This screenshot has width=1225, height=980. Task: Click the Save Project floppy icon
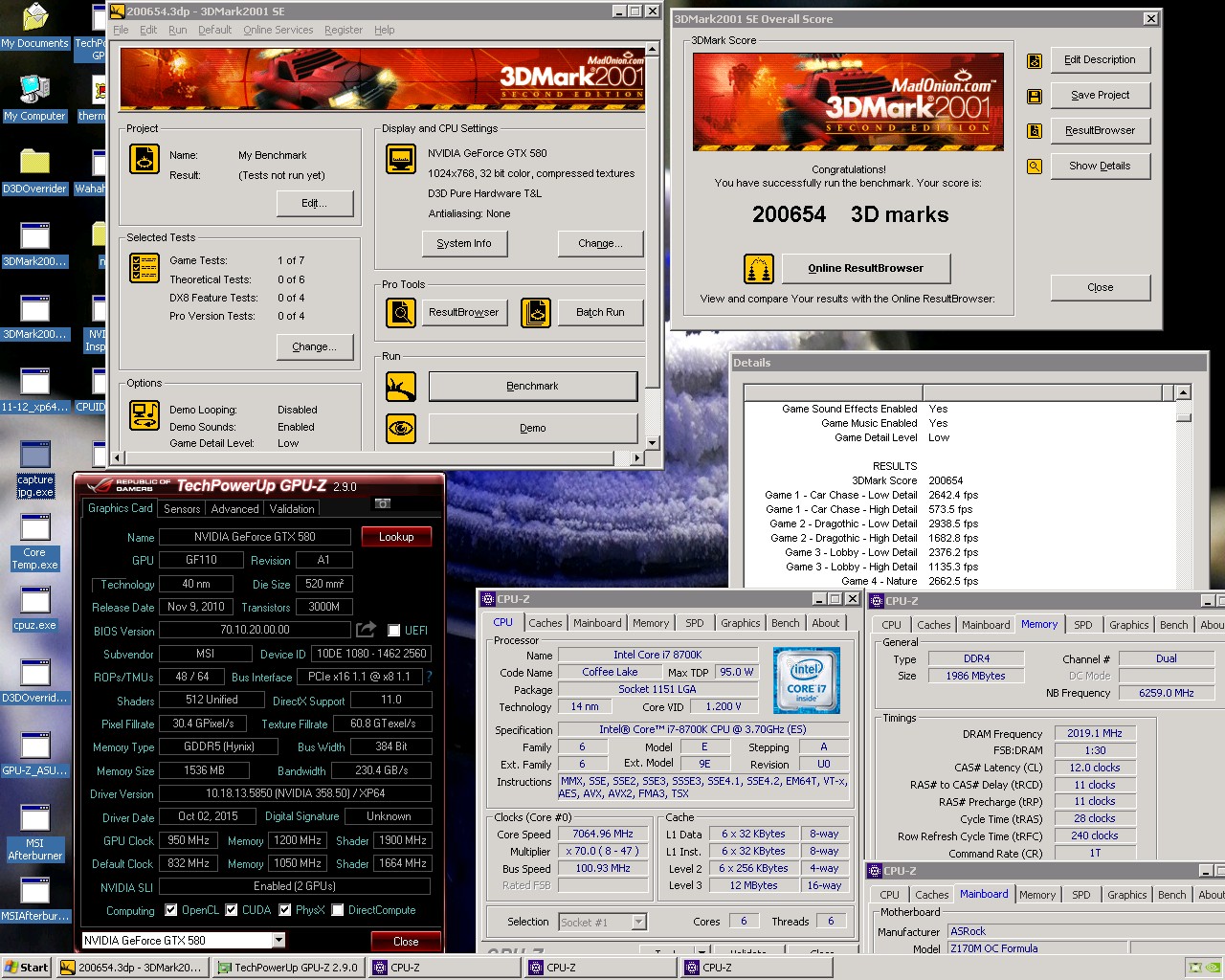[x=1035, y=96]
